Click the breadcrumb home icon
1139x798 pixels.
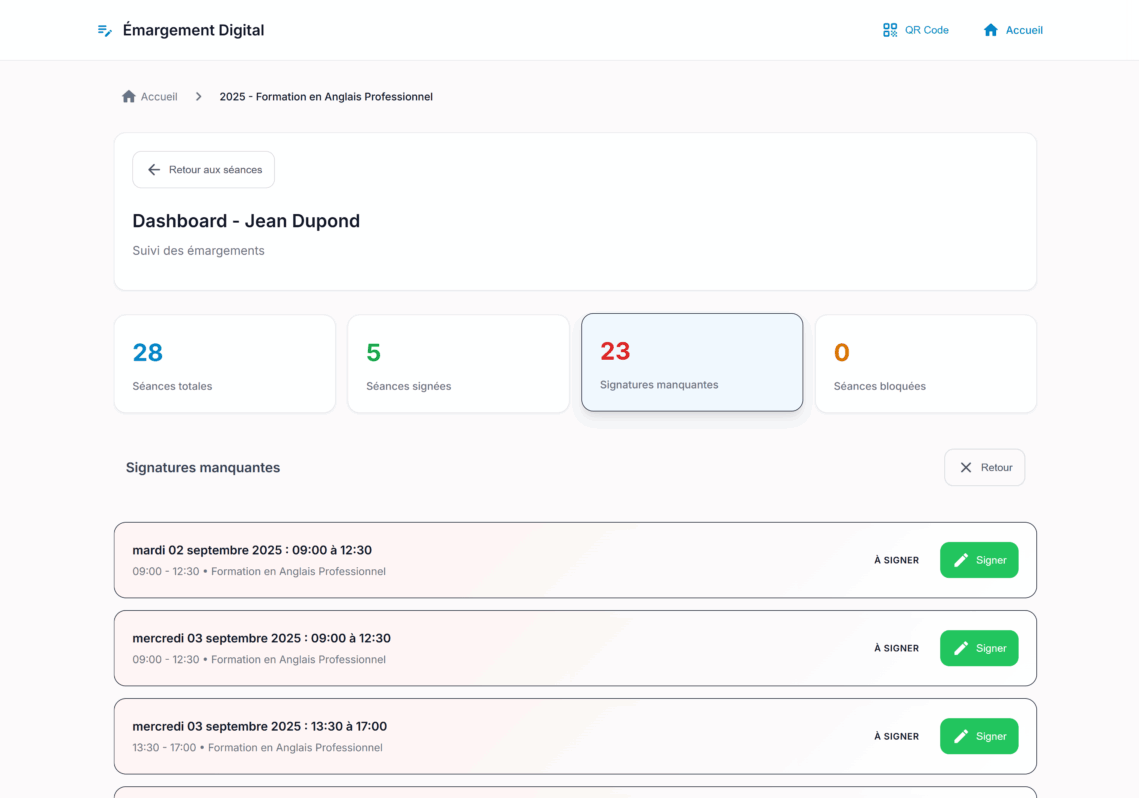coord(128,97)
